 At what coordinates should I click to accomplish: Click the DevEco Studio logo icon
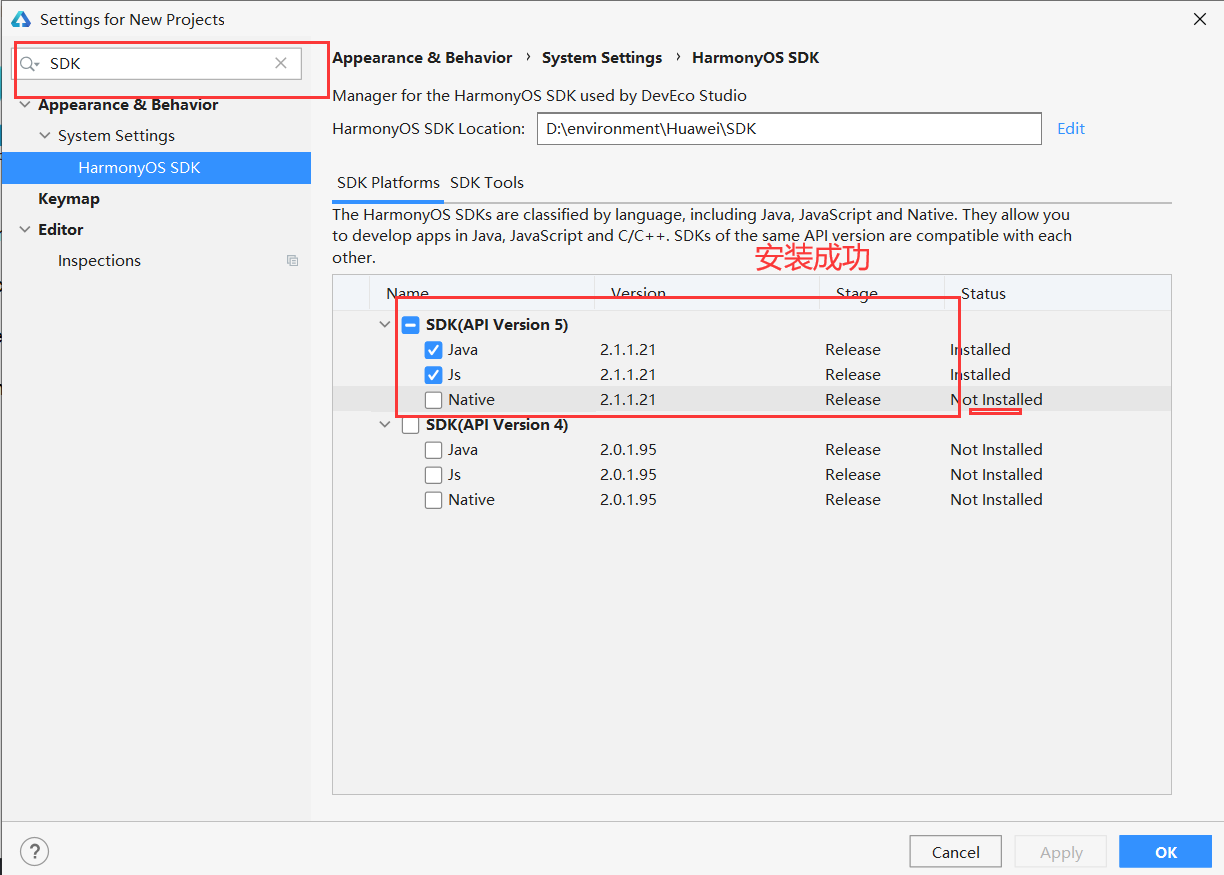20,19
